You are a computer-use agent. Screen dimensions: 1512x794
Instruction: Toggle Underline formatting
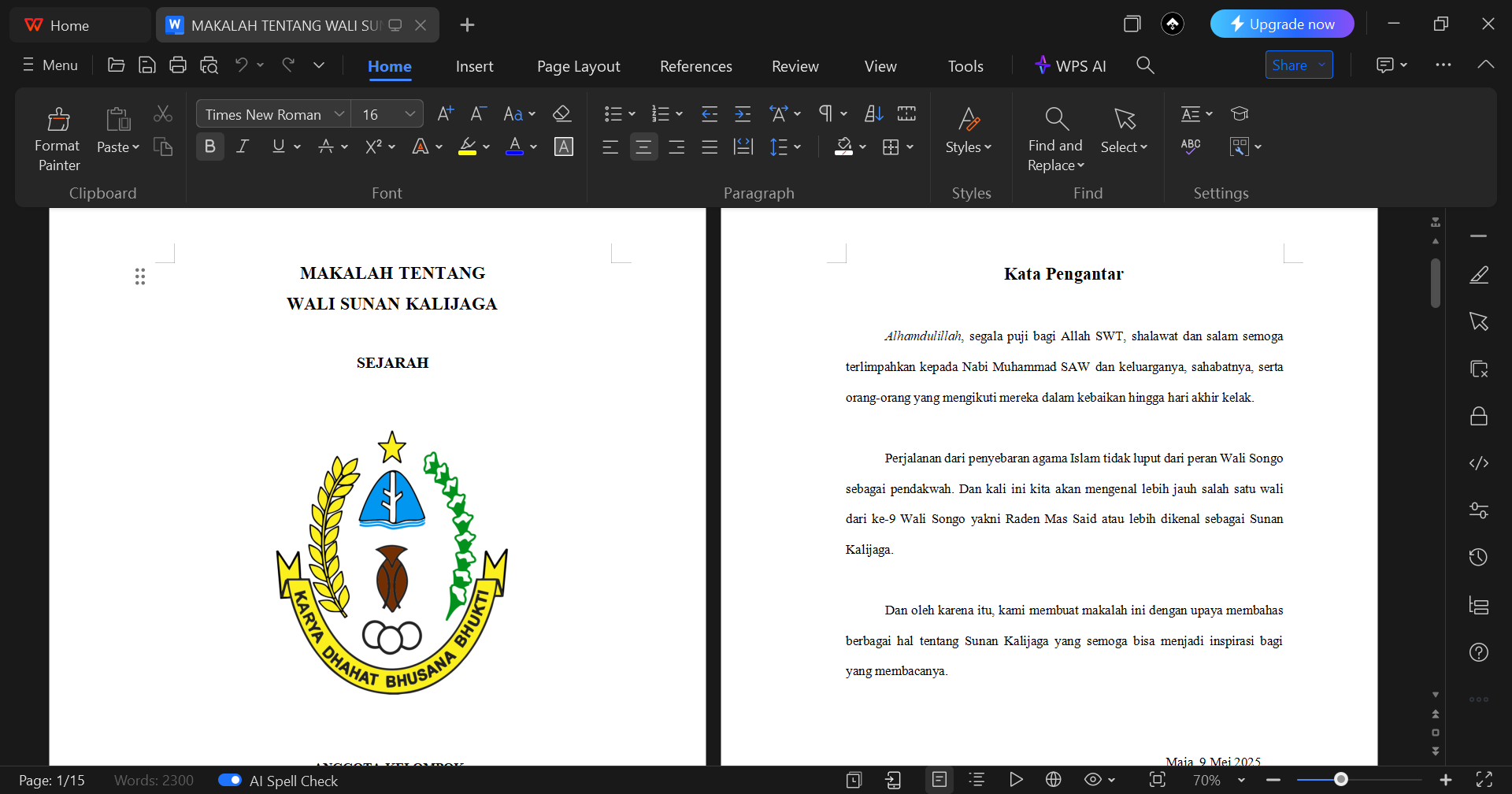(278, 147)
